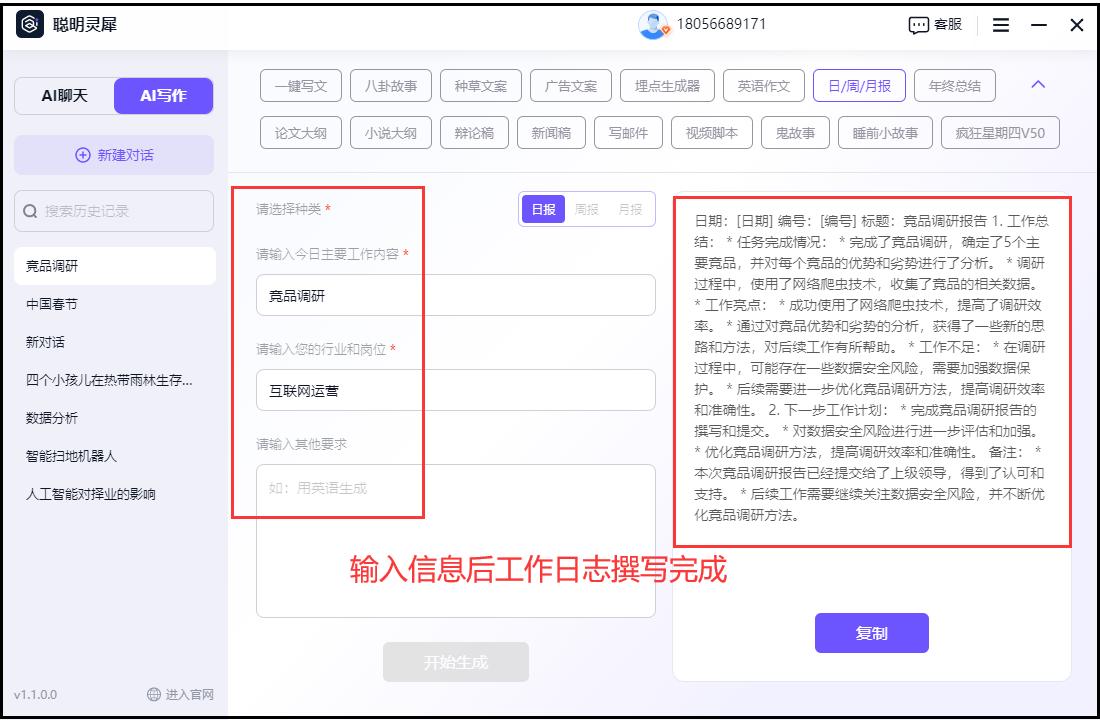
Task: Open the hamburger menu at top right
Action: (999, 25)
